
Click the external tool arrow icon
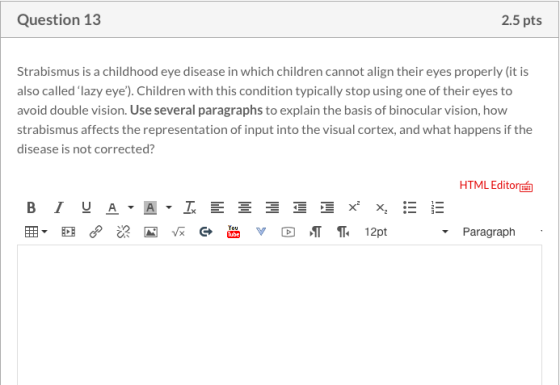click(206, 232)
